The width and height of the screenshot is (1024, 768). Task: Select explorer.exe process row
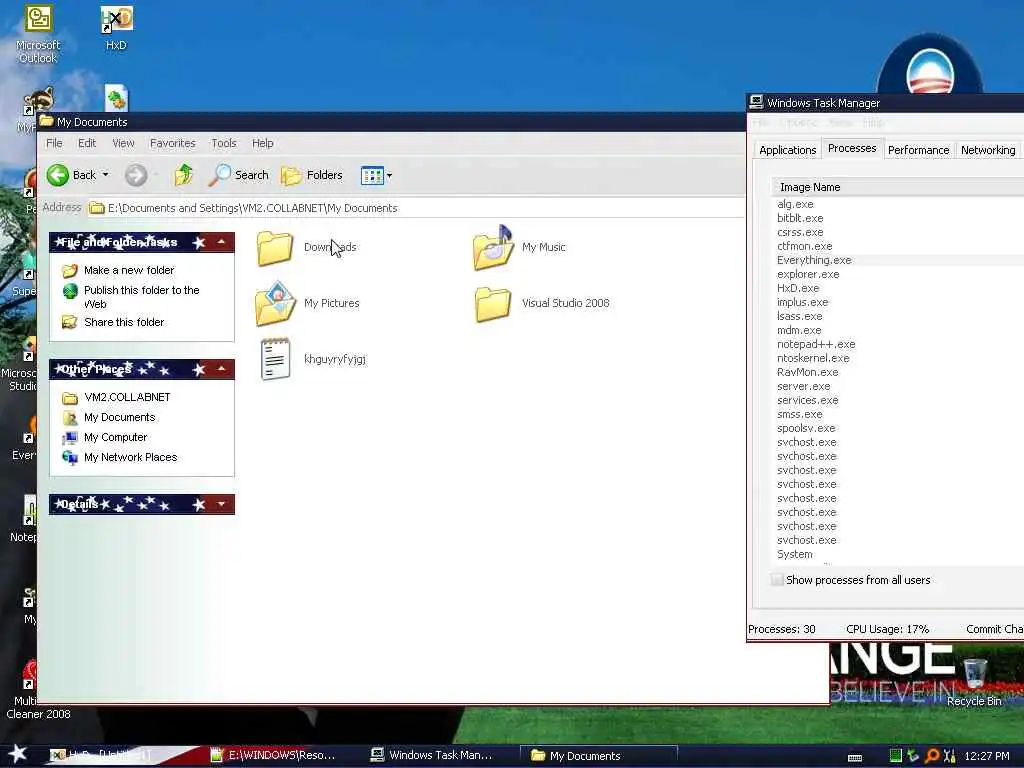(x=897, y=274)
